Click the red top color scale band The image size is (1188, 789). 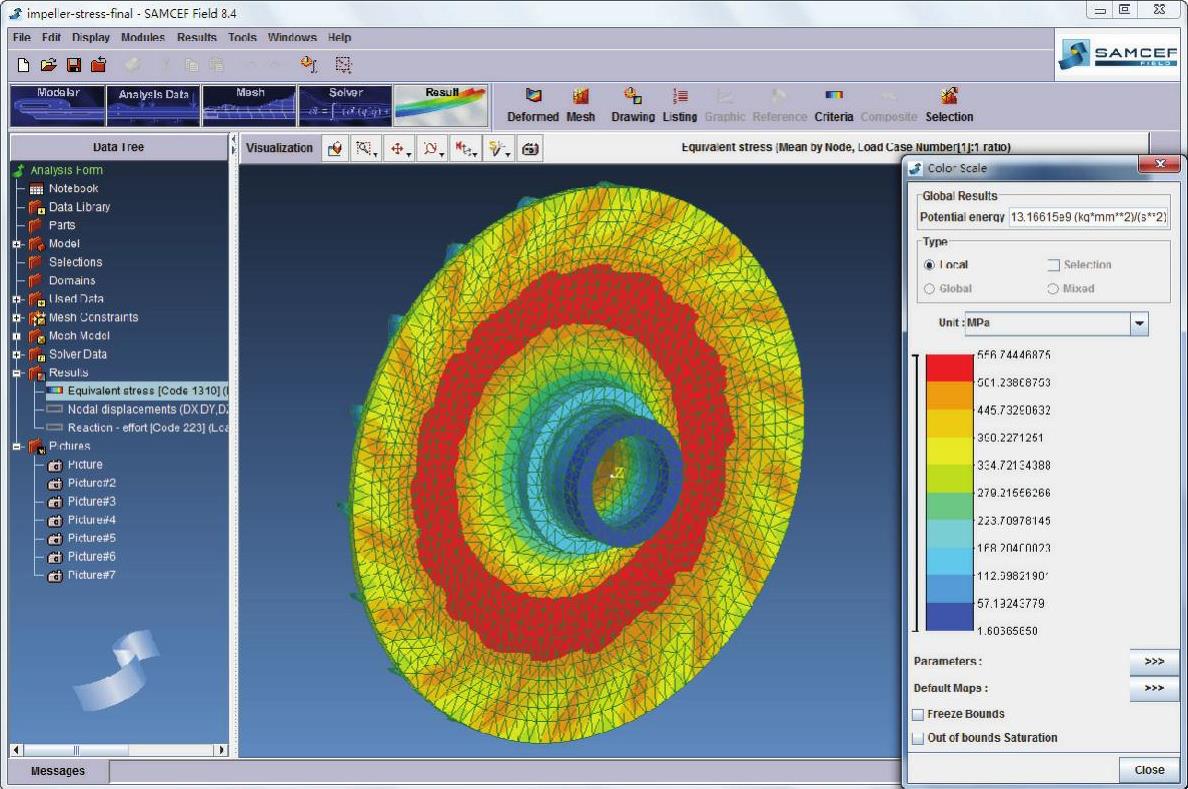949,368
